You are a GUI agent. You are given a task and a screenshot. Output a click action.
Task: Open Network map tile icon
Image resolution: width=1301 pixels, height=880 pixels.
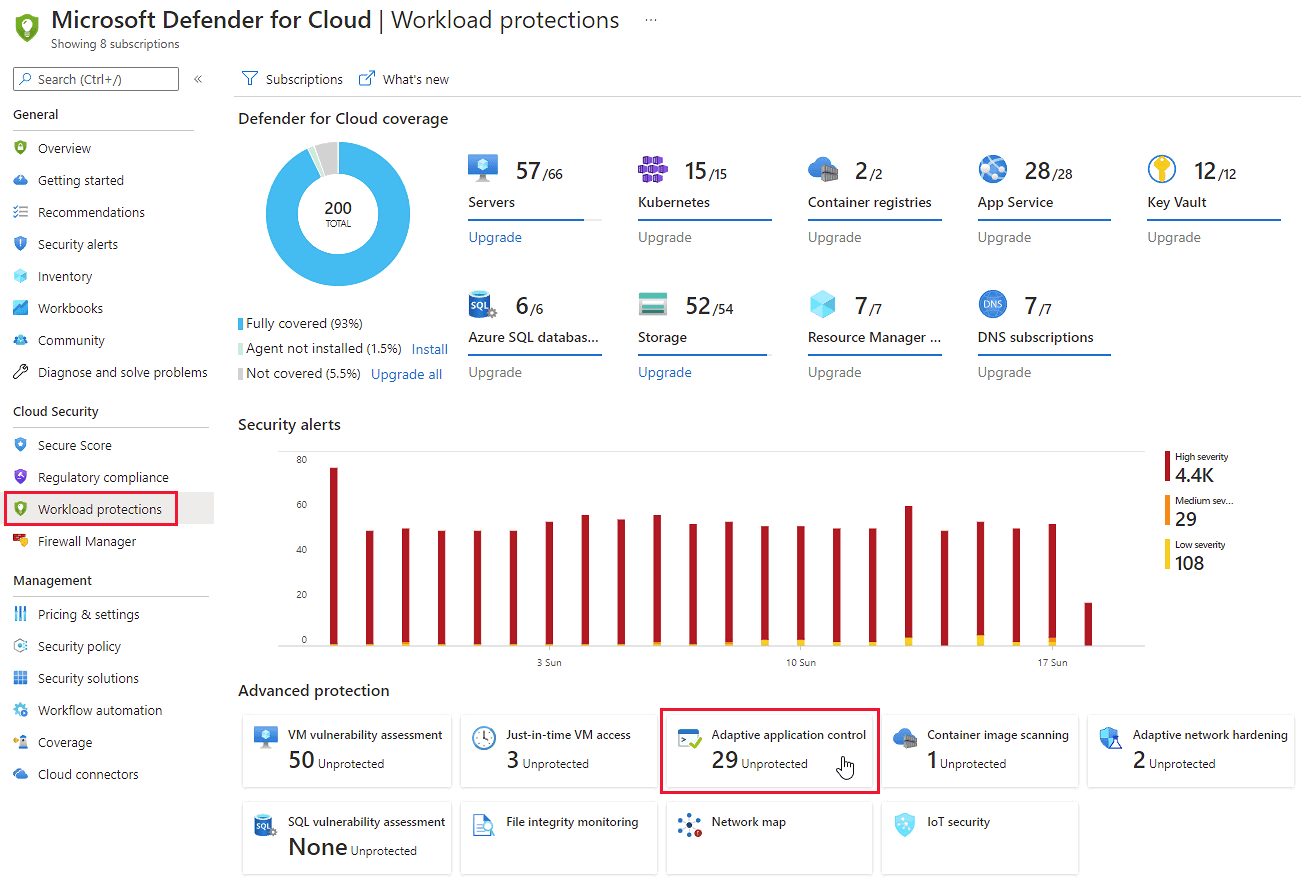689,825
